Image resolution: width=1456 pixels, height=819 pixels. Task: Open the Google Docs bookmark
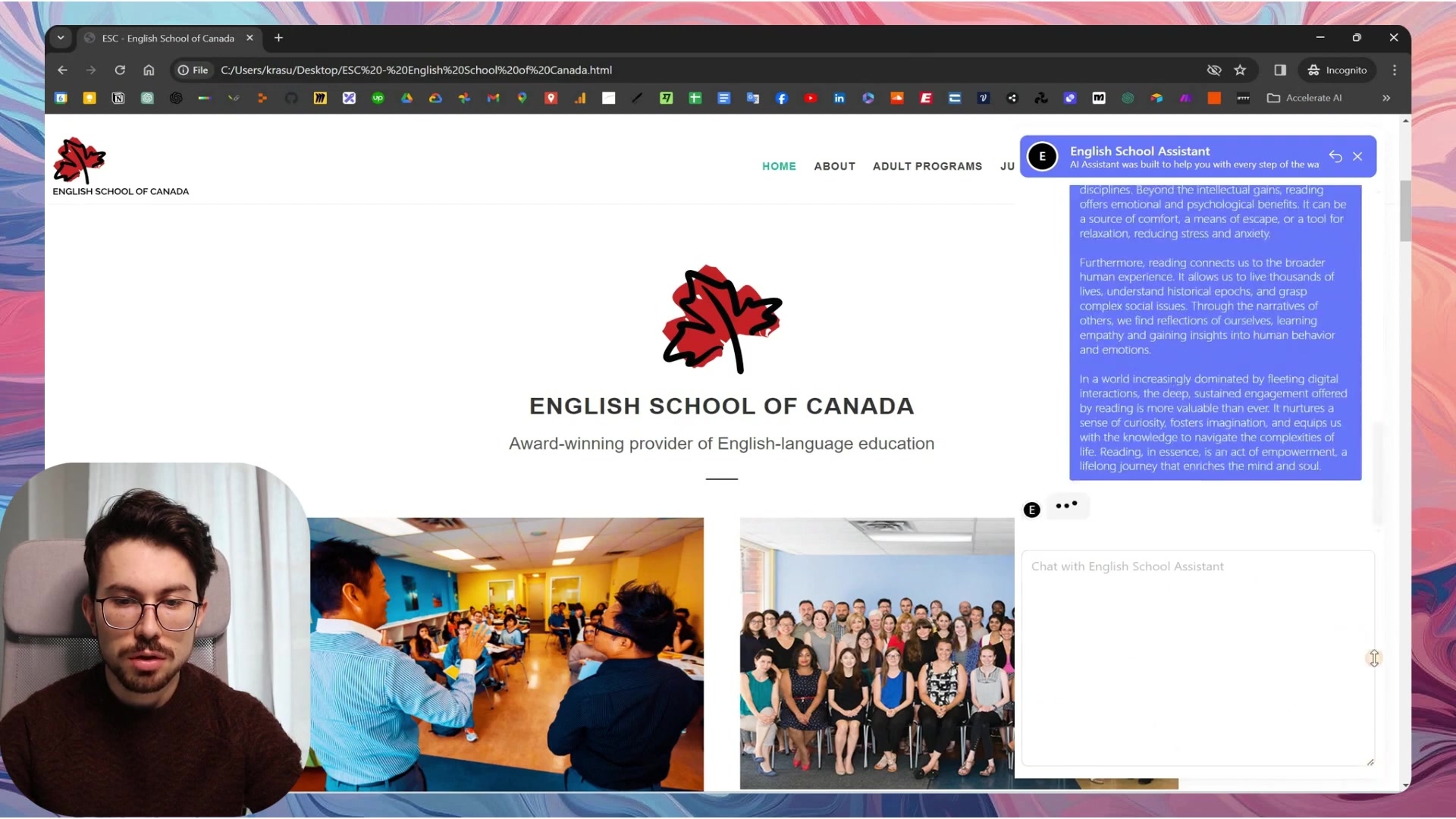tap(723, 98)
